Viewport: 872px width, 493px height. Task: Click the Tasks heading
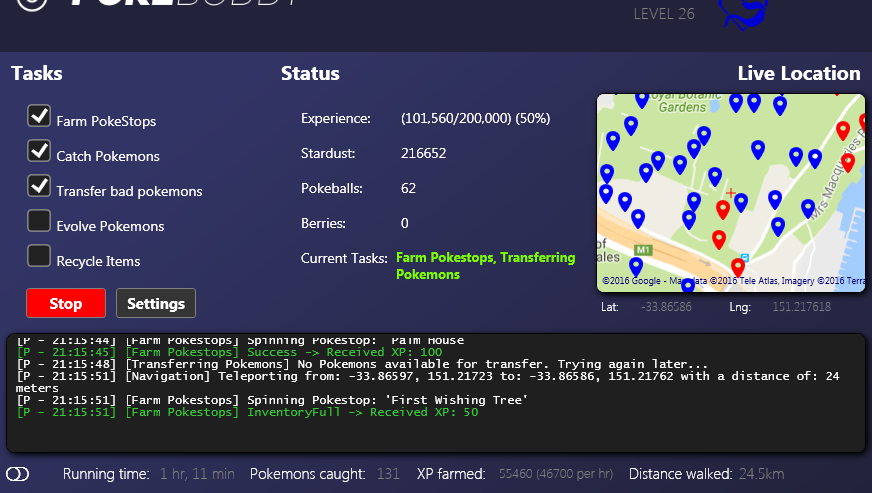[37, 73]
